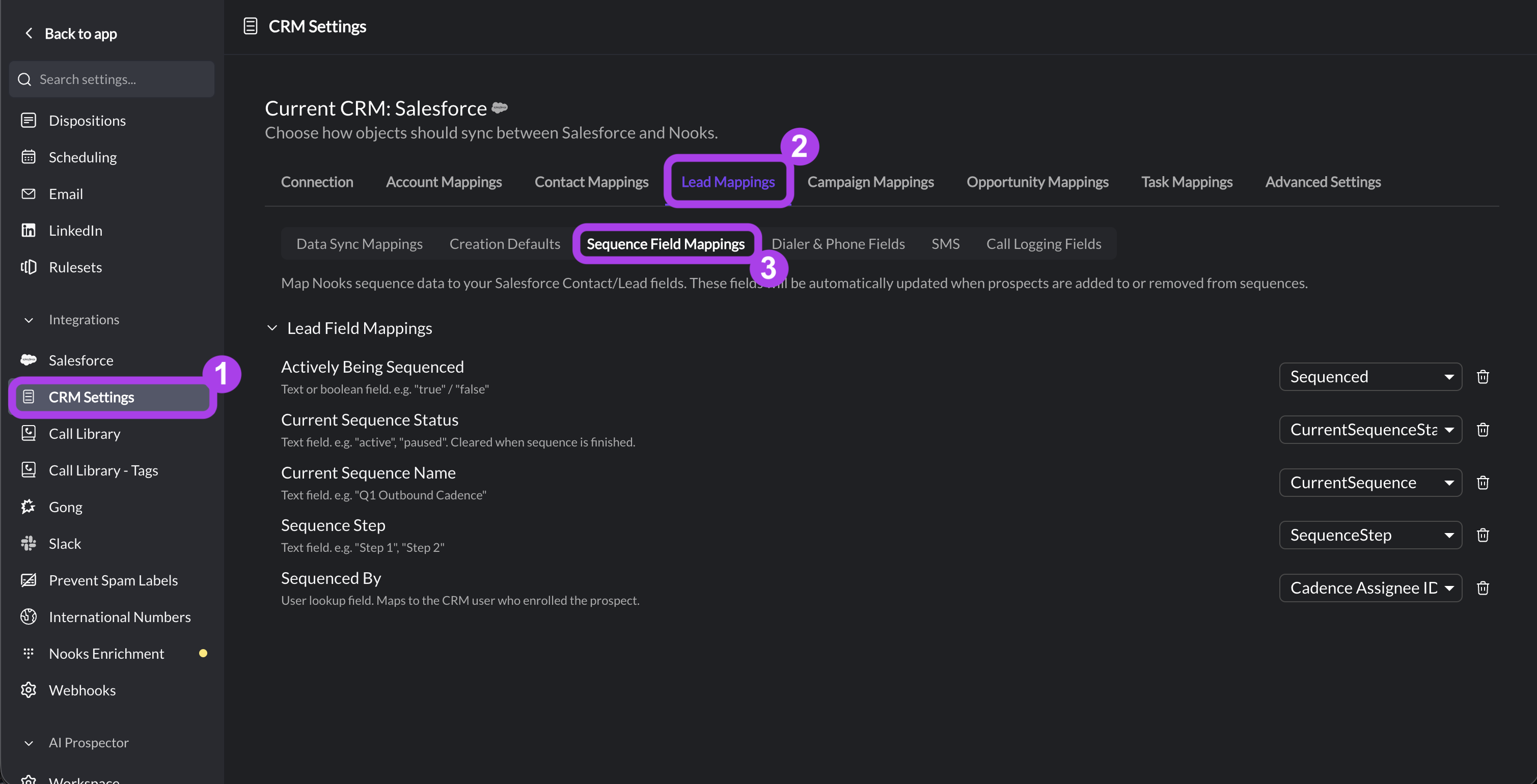
Task: Click the Salesforce logo beside Current CRM heading
Action: click(500, 108)
